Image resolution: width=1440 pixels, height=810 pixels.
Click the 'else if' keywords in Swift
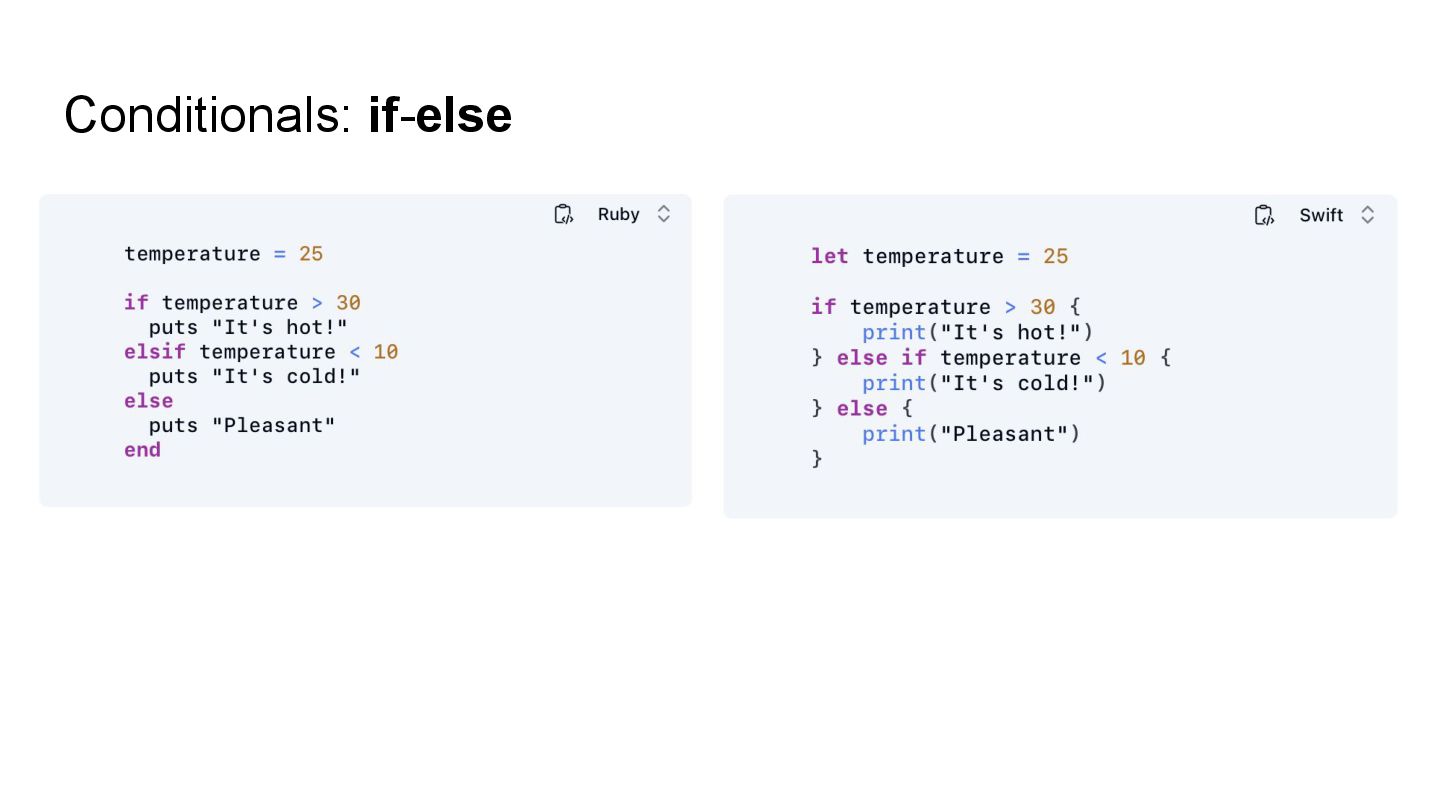[x=881, y=358]
